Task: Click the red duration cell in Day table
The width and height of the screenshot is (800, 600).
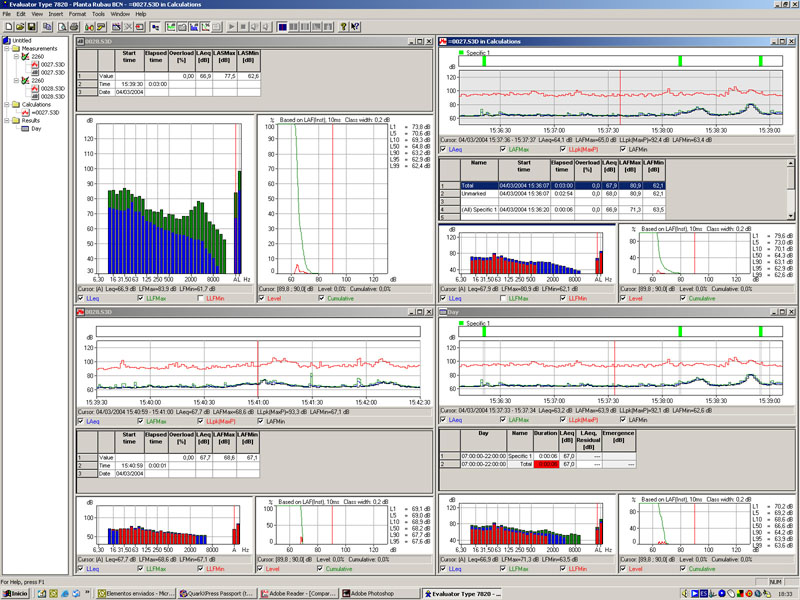Action: pos(546,464)
